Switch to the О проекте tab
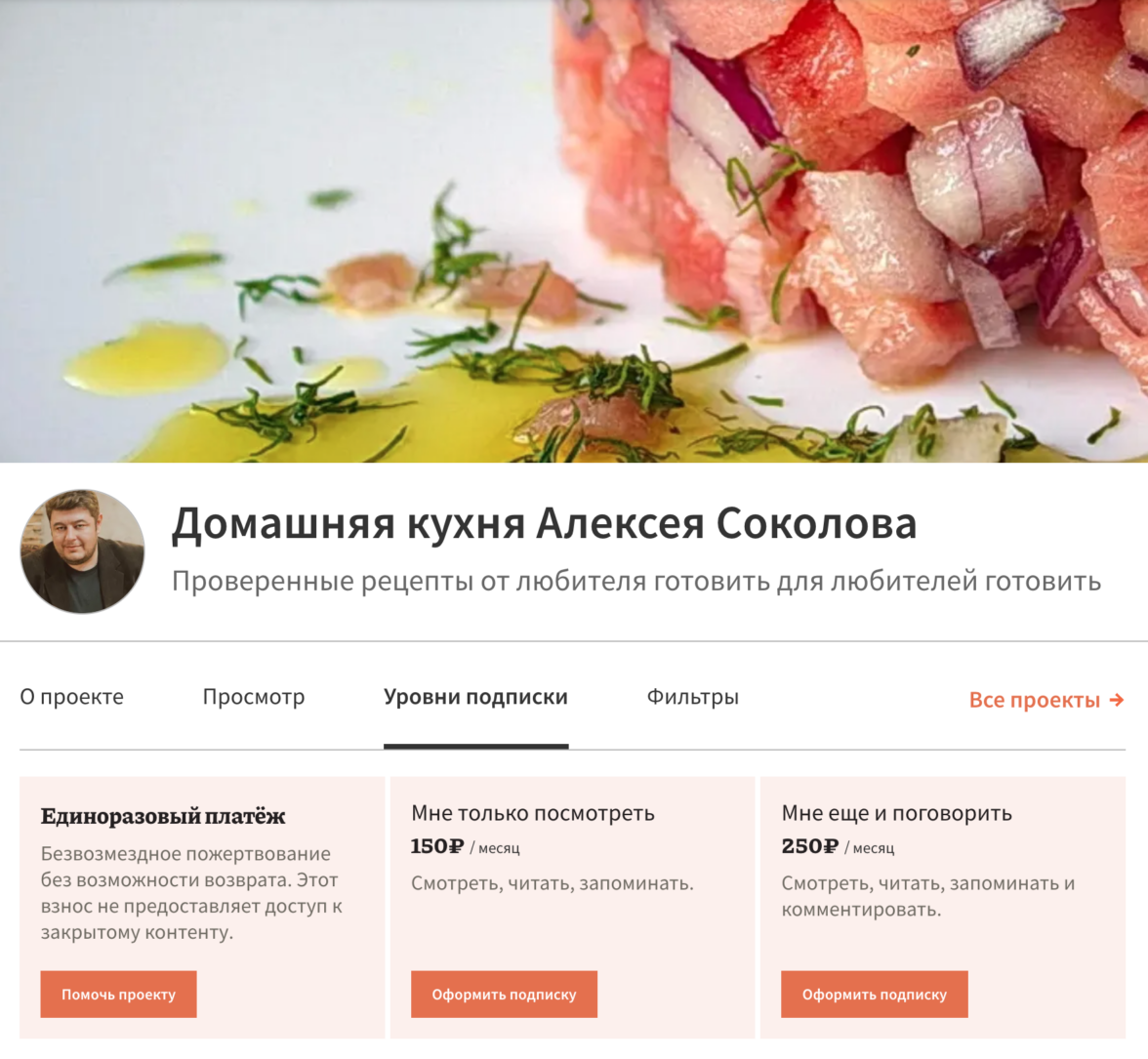 point(72,697)
